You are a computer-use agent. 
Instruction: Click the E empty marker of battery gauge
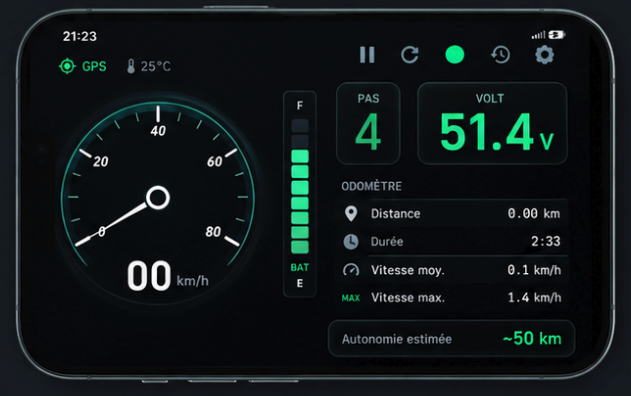[300, 283]
